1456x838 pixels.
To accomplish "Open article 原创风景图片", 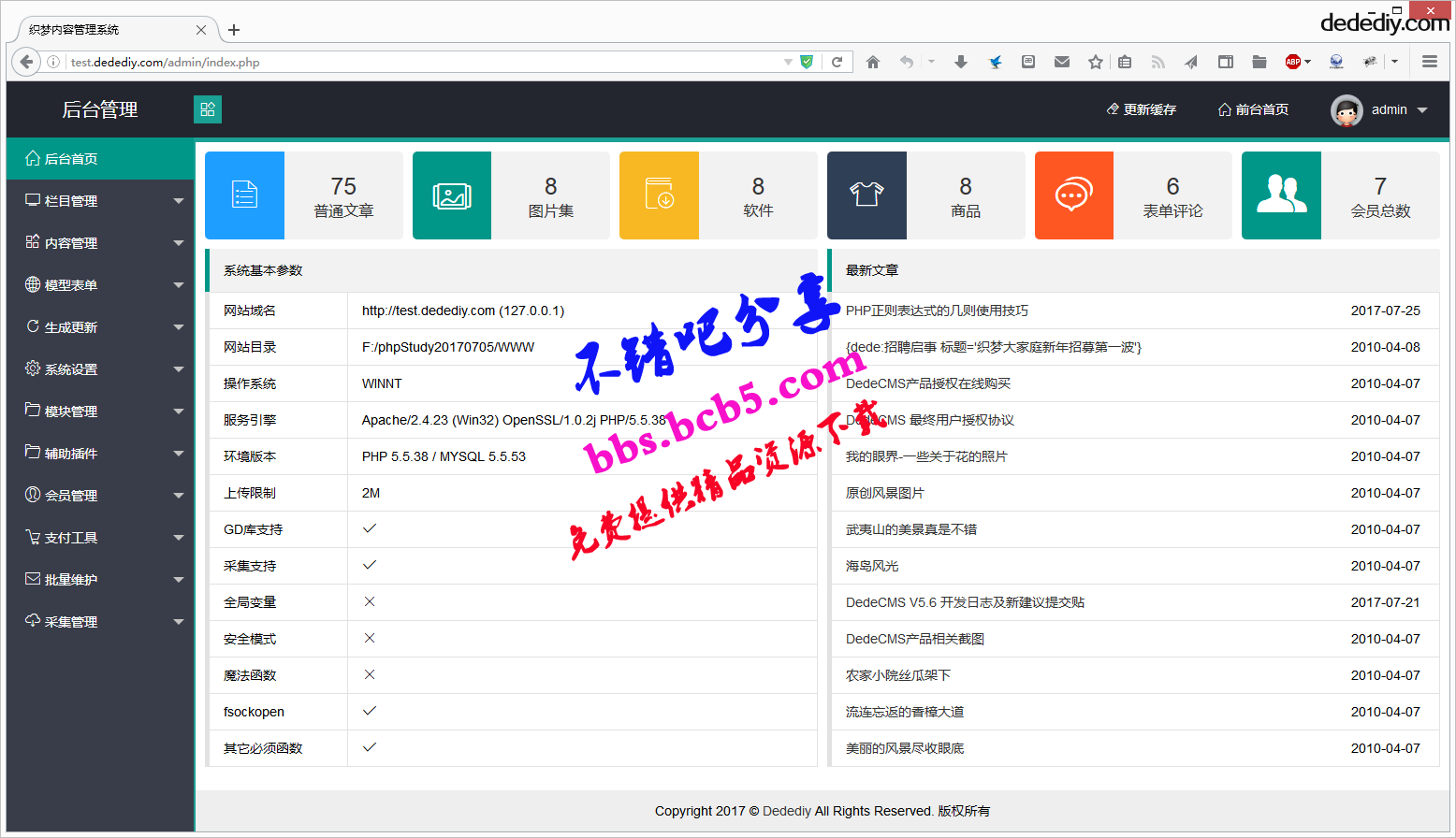I will tap(885, 493).
